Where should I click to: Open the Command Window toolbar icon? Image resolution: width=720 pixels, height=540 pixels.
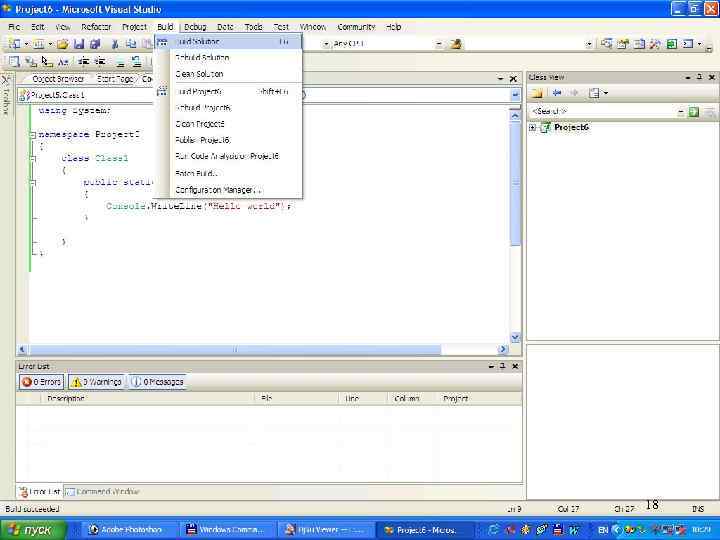tap(687, 44)
